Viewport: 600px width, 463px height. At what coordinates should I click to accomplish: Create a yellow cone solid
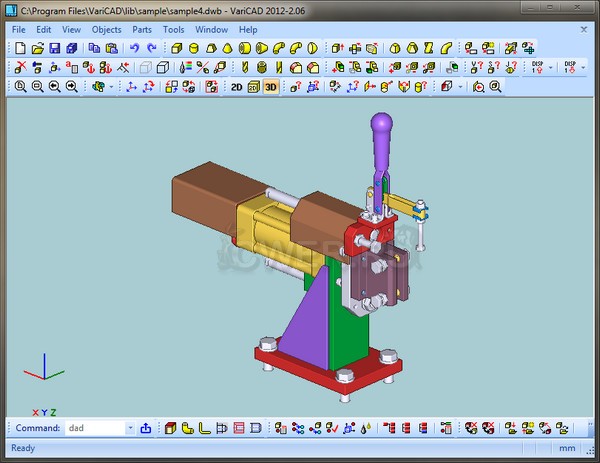point(226,48)
